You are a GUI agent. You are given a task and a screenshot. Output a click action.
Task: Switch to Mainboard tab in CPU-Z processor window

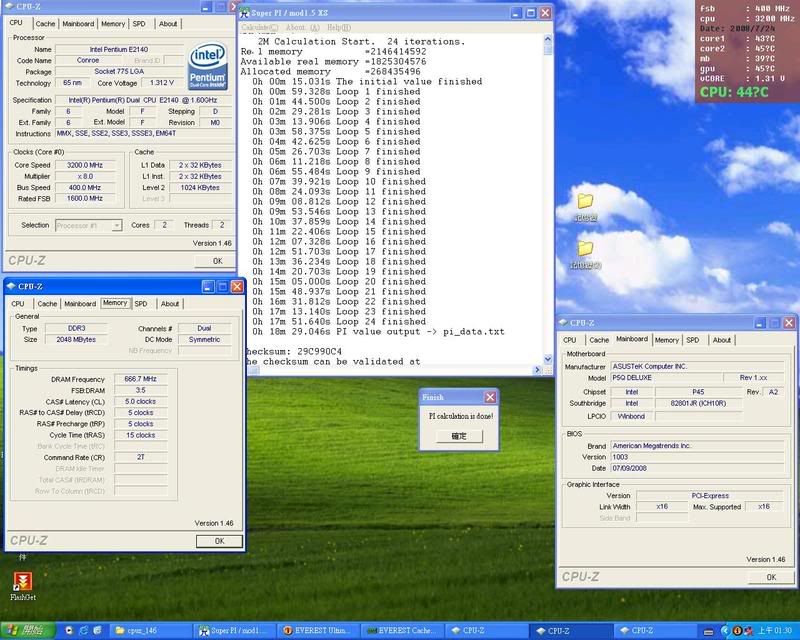tap(78, 24)
